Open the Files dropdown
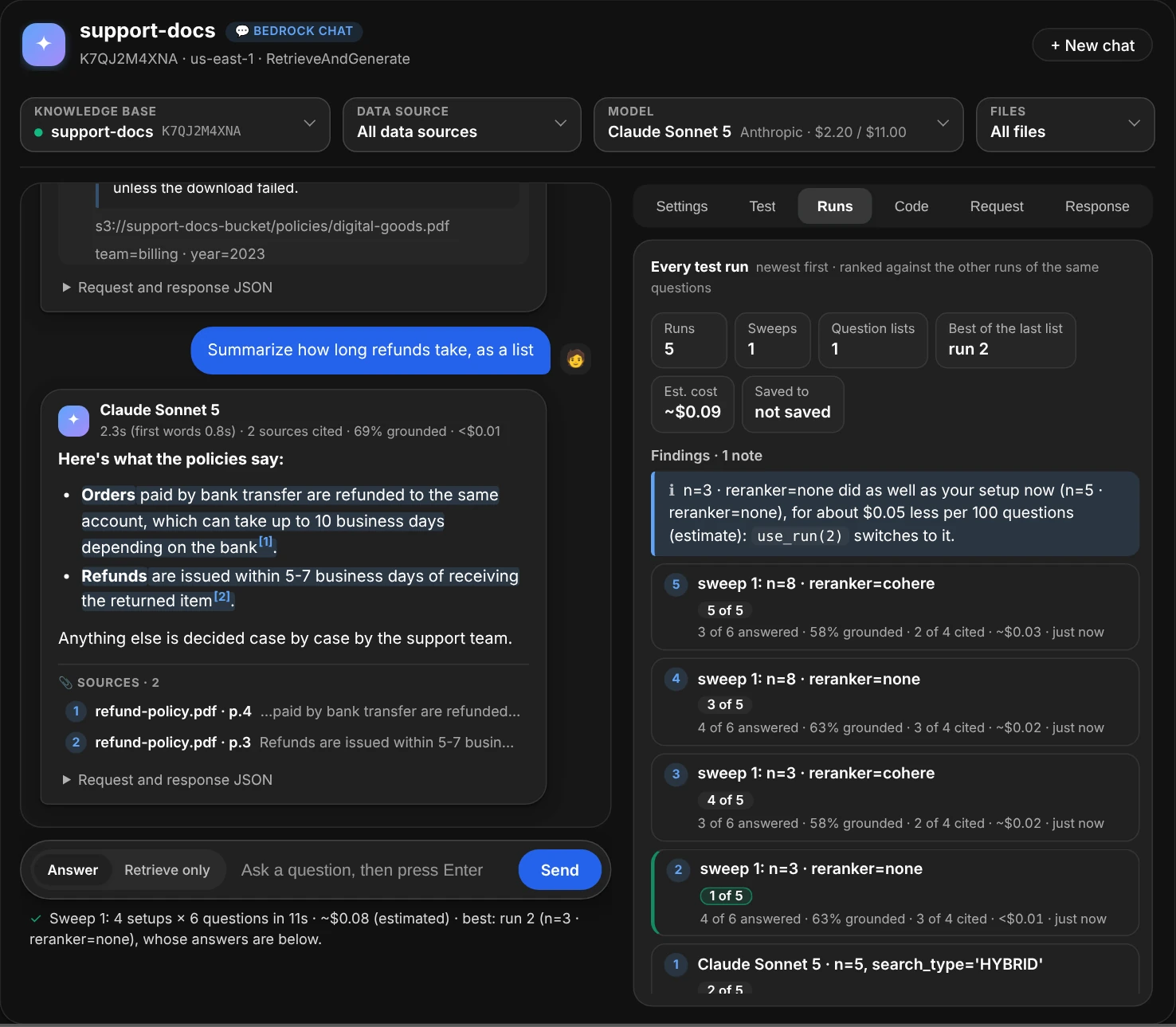The height and width of the screenshot is (1027, 1176). click(x=1065, y=124)
